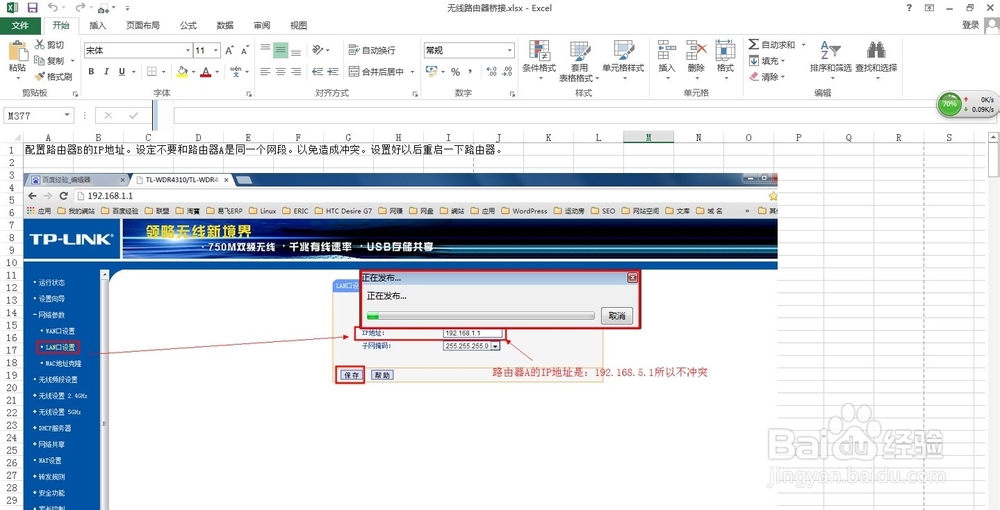Decrease indent of cell contents
Viewport: 1000px width, 510px height.
[x=316, y=72]
